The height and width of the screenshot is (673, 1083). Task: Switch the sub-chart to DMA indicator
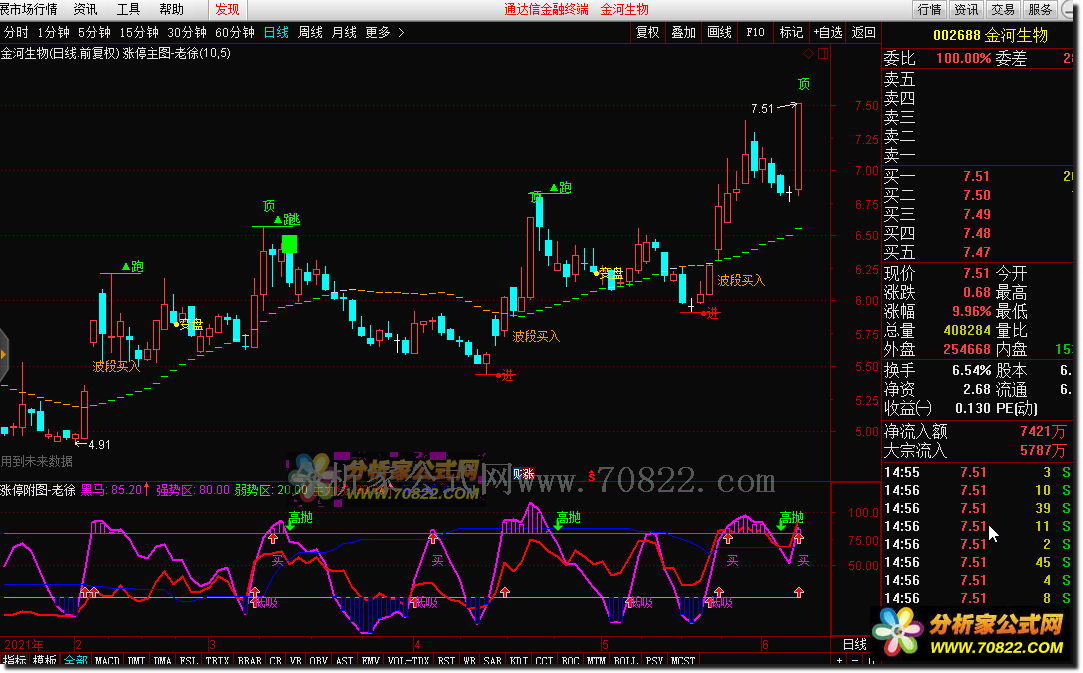coord(162,661)
